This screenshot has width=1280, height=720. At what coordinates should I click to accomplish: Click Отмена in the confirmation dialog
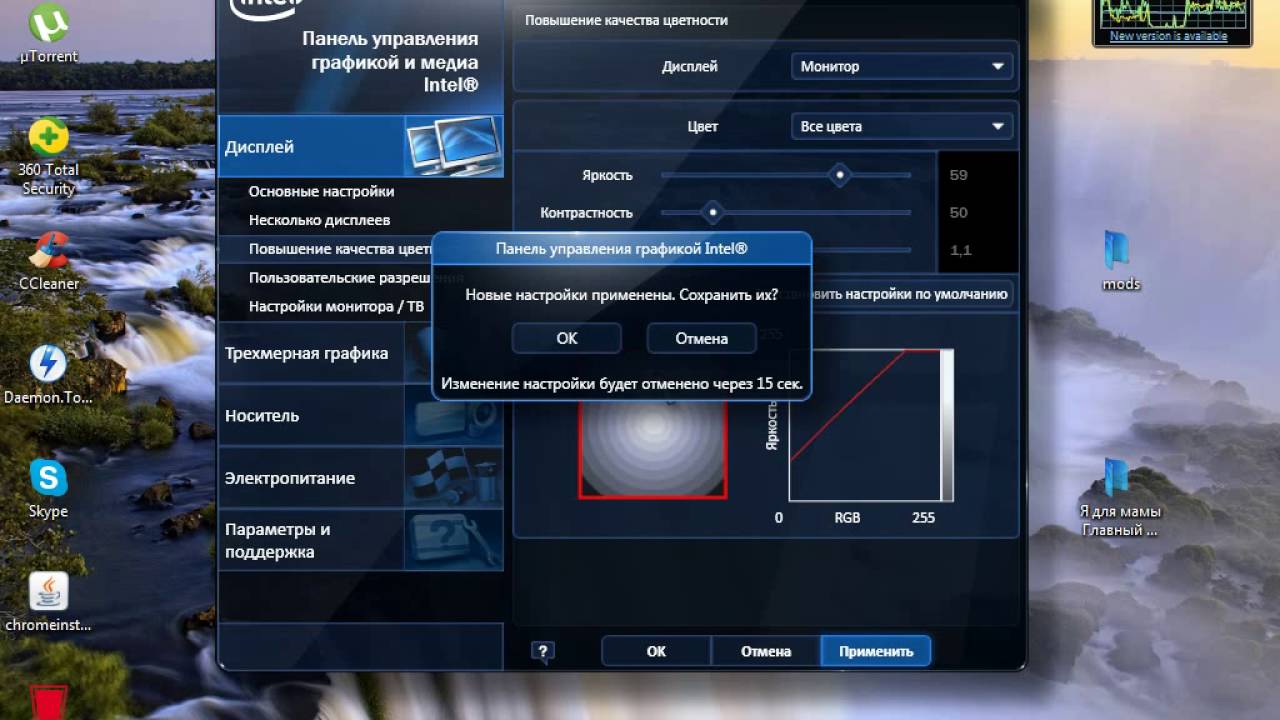701,339
